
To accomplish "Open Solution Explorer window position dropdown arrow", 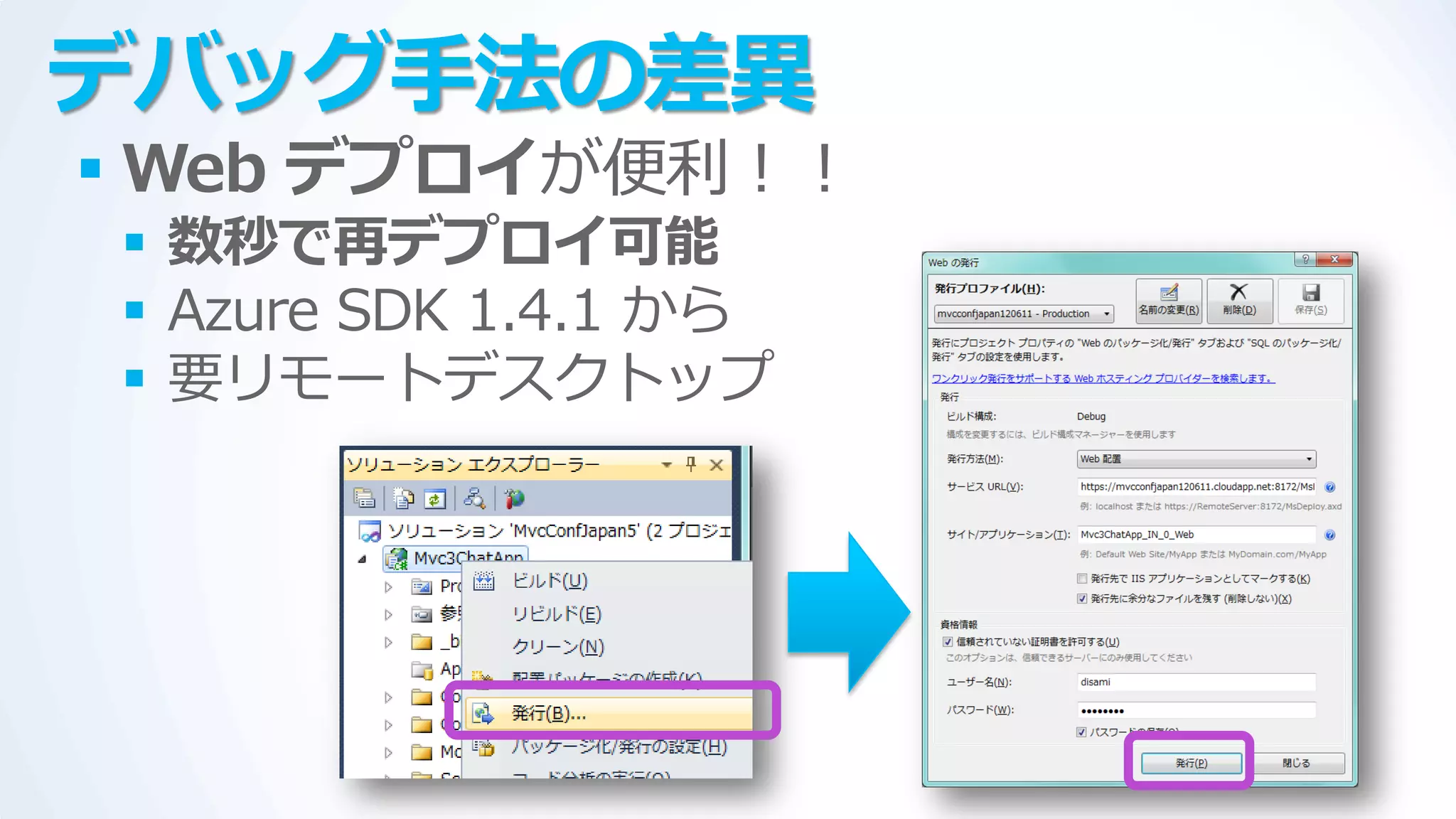I will tap(666, 465).
